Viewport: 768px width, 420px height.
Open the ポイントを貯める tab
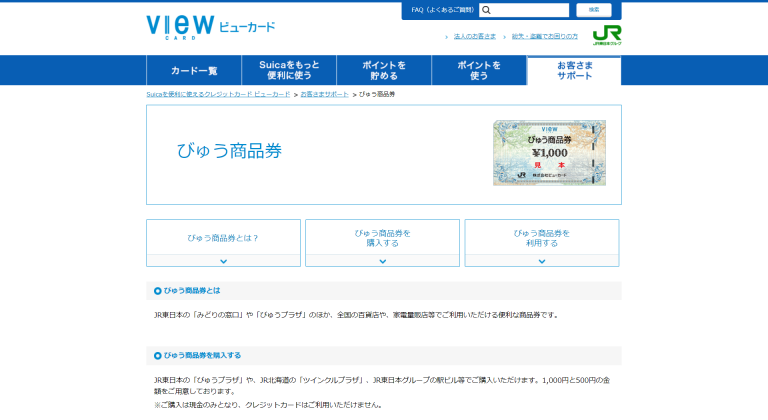[384, 71]
